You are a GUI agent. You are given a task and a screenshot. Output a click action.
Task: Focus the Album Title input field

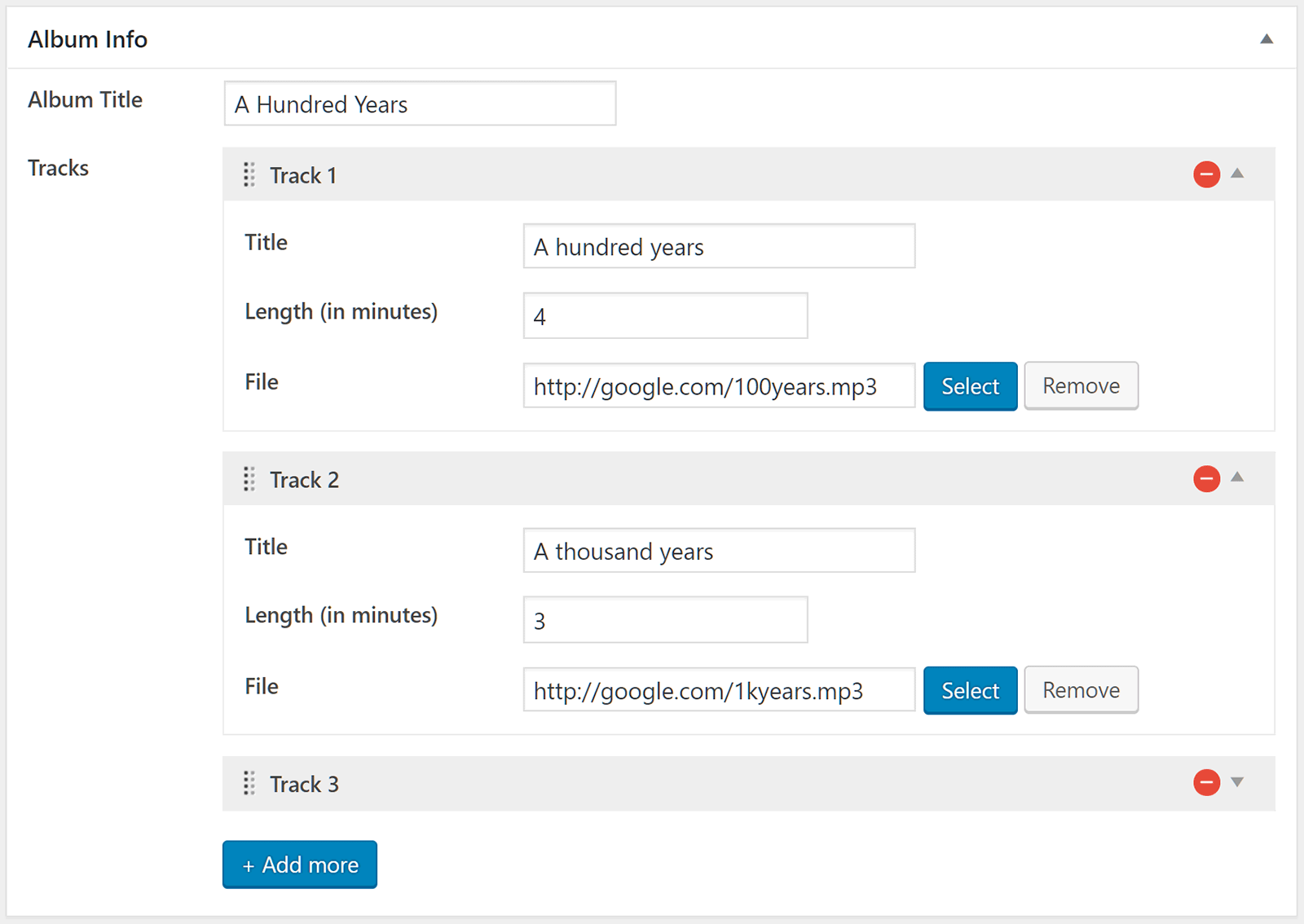click(420, 103)
